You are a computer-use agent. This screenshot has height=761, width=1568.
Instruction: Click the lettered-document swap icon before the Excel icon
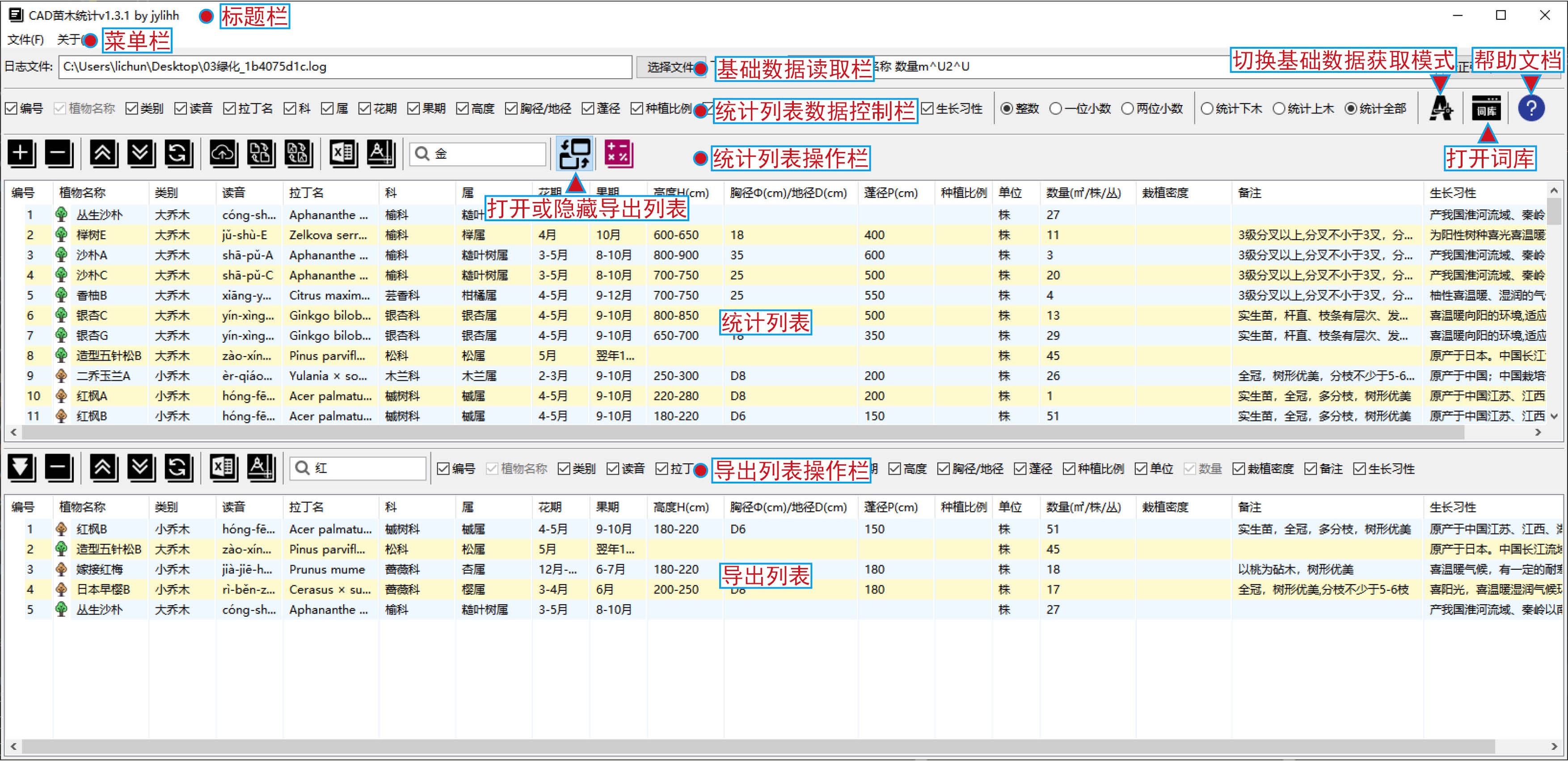pyautogui.click(x=298, y=153)
